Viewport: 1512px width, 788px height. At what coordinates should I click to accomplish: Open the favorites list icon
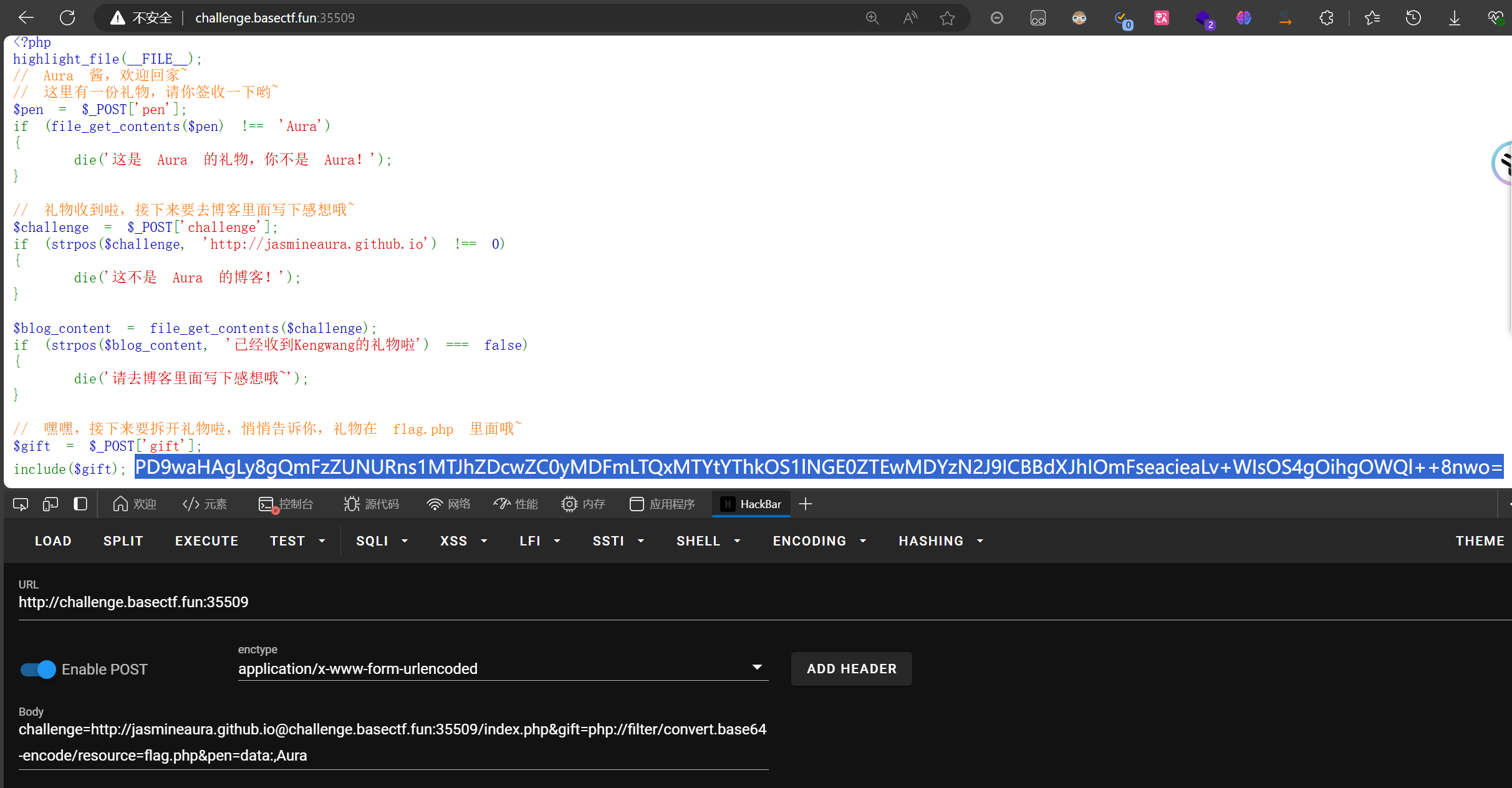coord(1372,18)
